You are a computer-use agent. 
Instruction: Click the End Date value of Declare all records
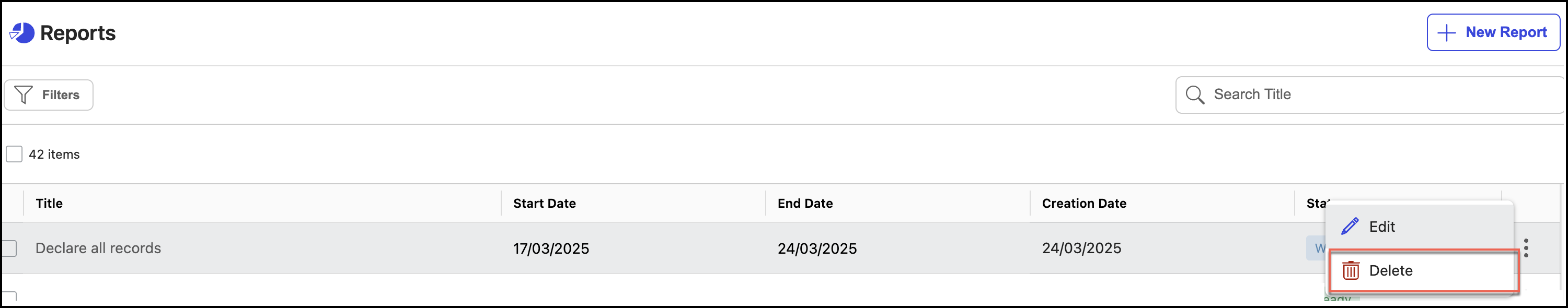[x=817, y=248]
